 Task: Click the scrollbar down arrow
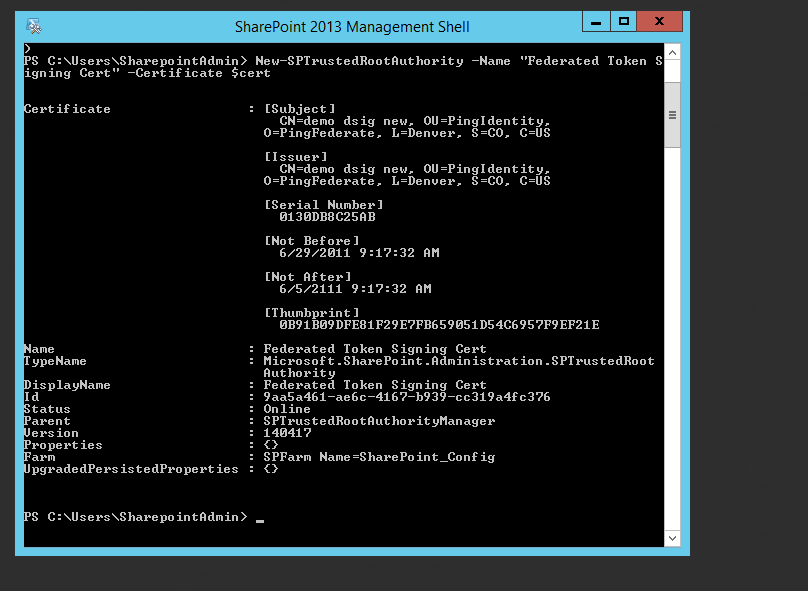(x=672, y=538)
